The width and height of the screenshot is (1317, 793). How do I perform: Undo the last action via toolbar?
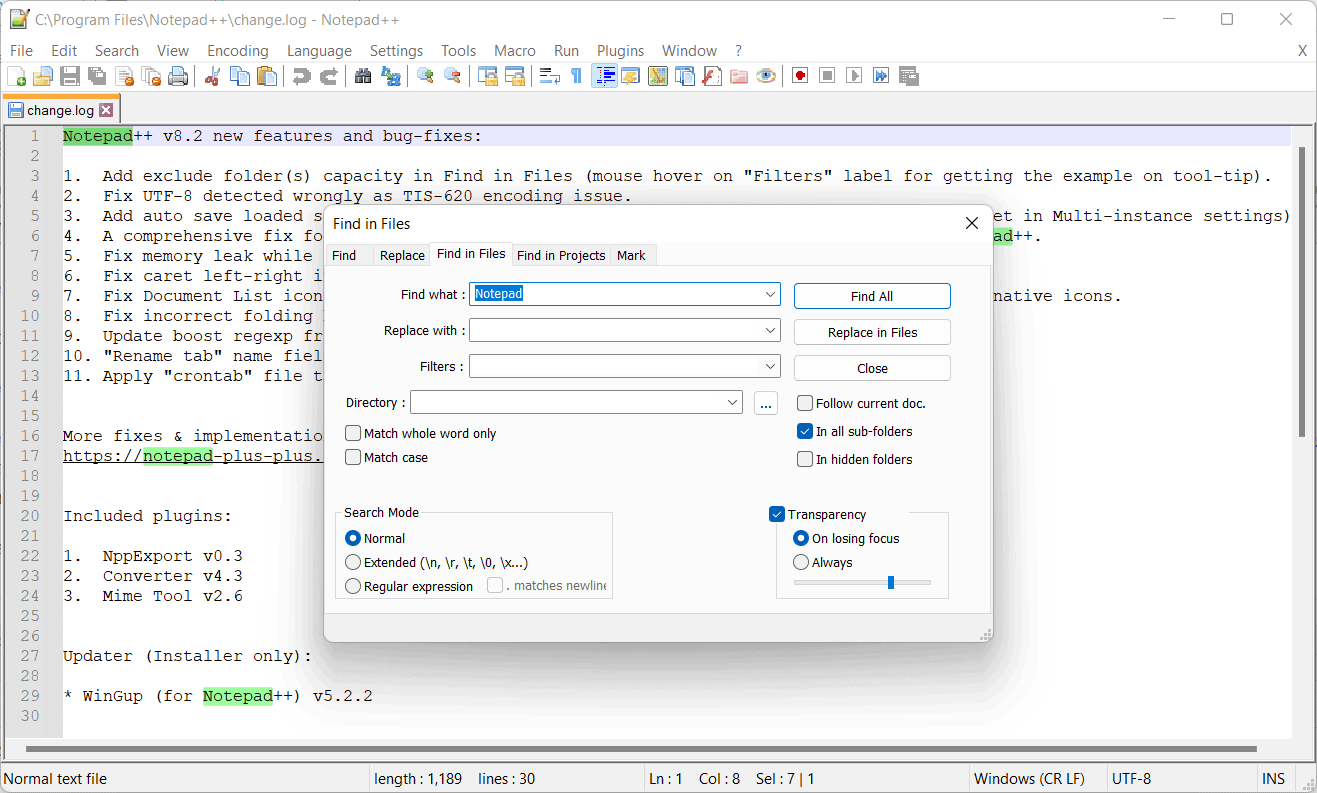coord(301,76)
